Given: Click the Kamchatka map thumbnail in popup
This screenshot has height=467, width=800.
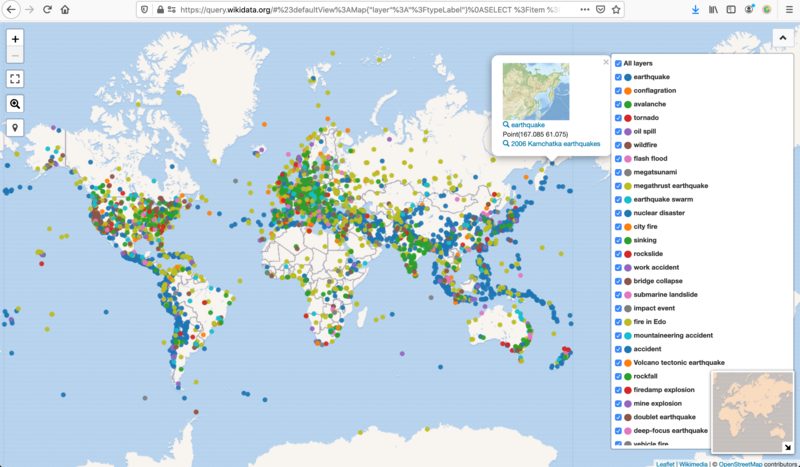Looking at the screenshot, I should [x=536, y=91].
